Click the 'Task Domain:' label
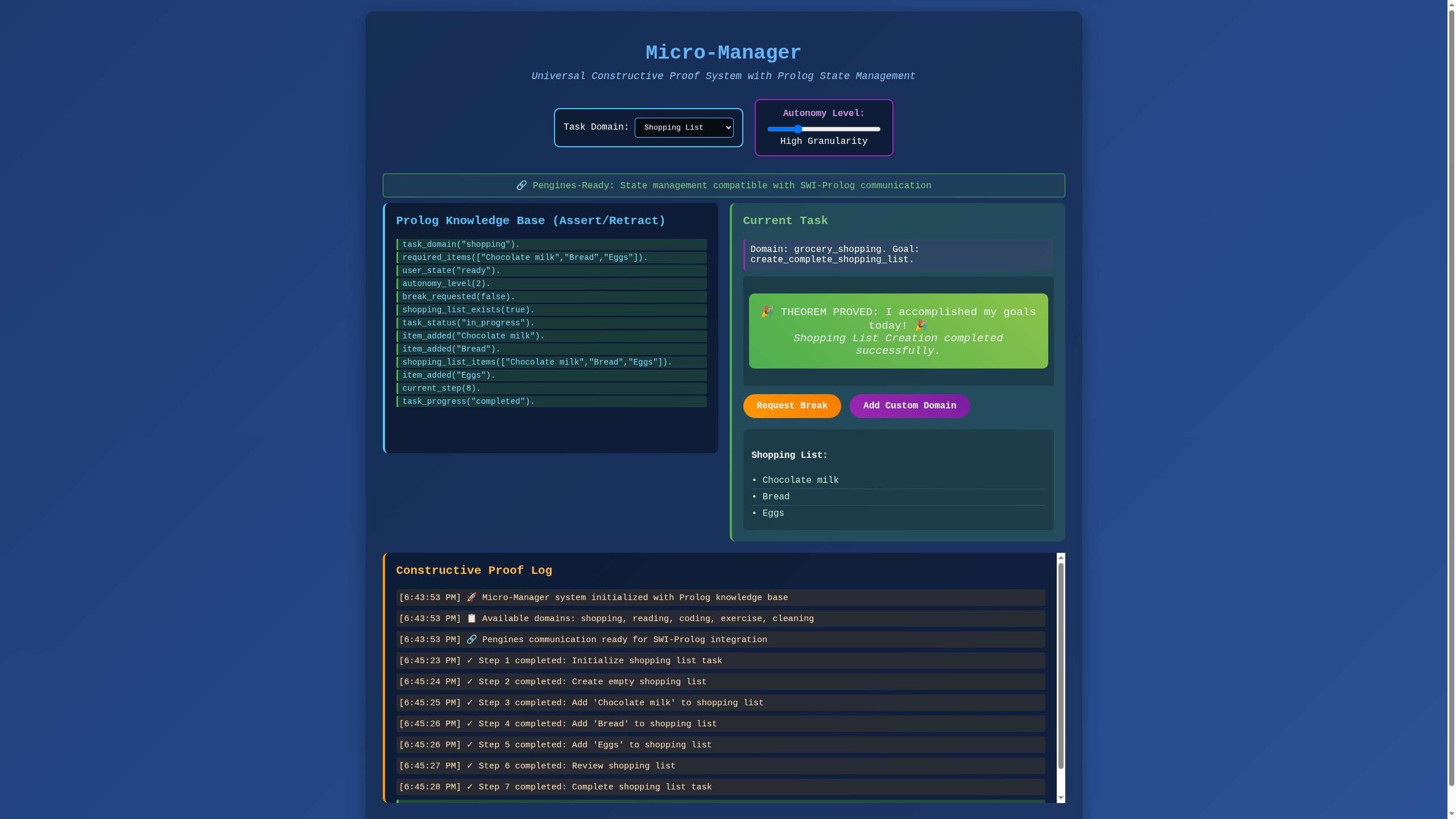 pos(596,127)
